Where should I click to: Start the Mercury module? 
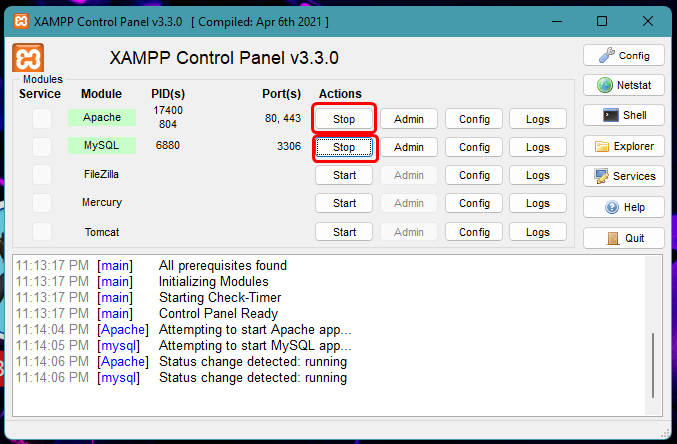344,203
